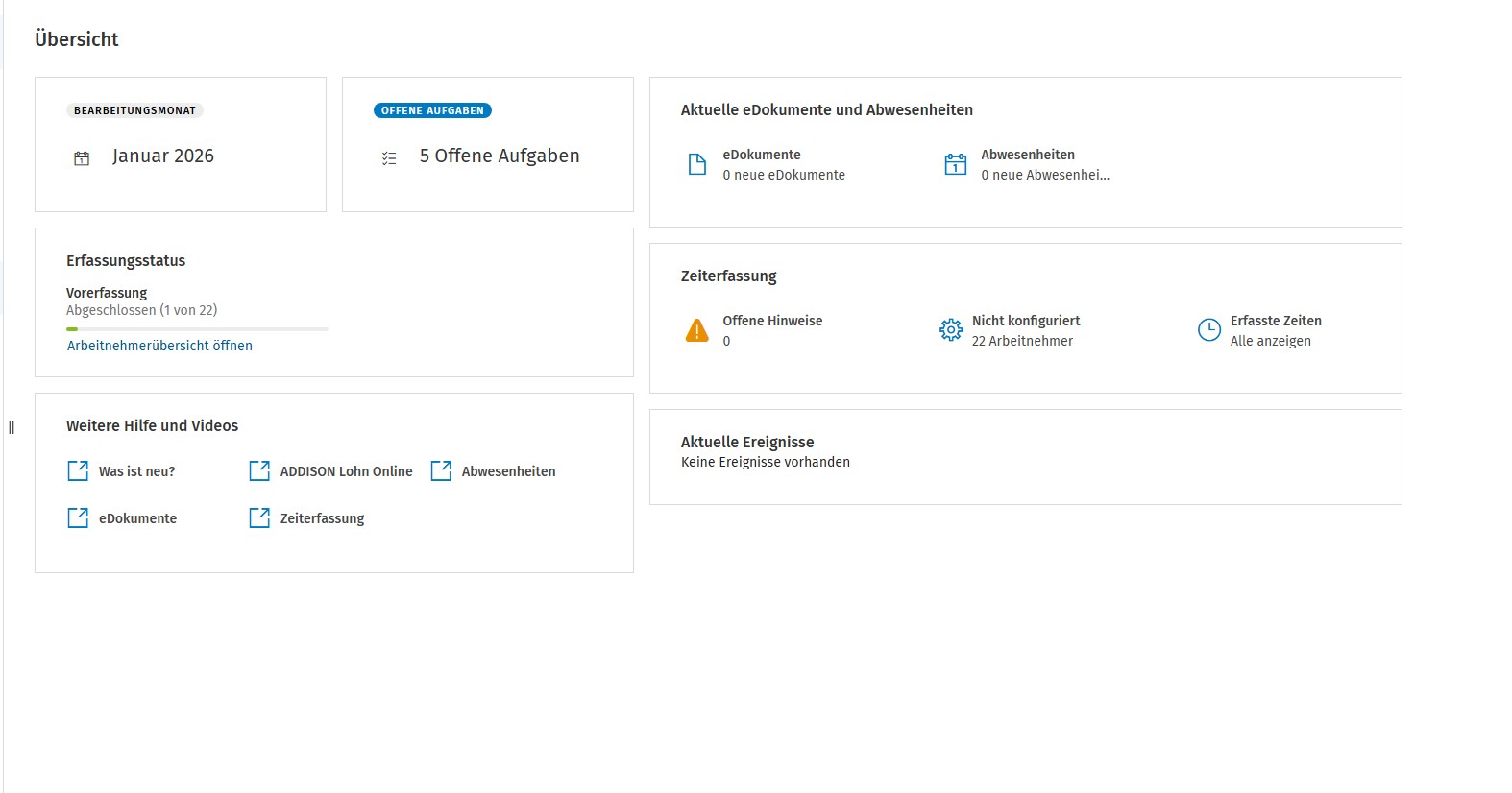
Task: Click the Aktuelle eDokumente und Abwesenheiten heading
Action: point(827,109)
